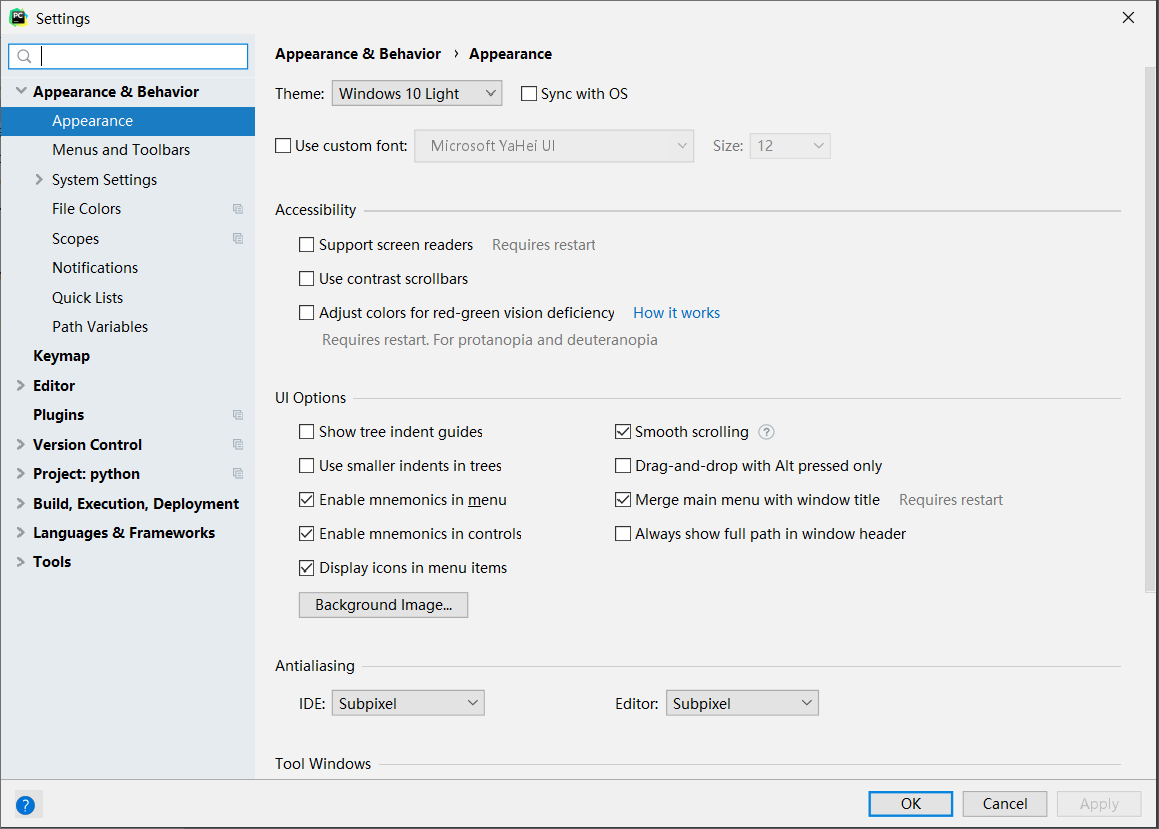Check Support screen readers

[x=306, y=245]
